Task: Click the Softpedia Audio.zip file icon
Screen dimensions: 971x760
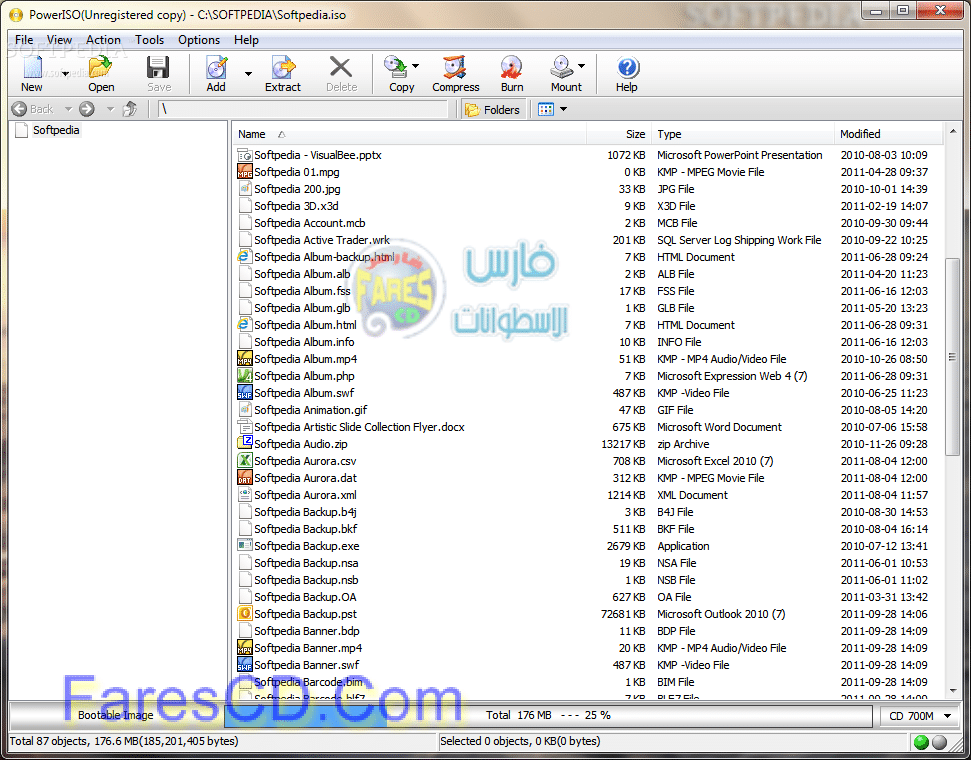Action: pos(245,443)
